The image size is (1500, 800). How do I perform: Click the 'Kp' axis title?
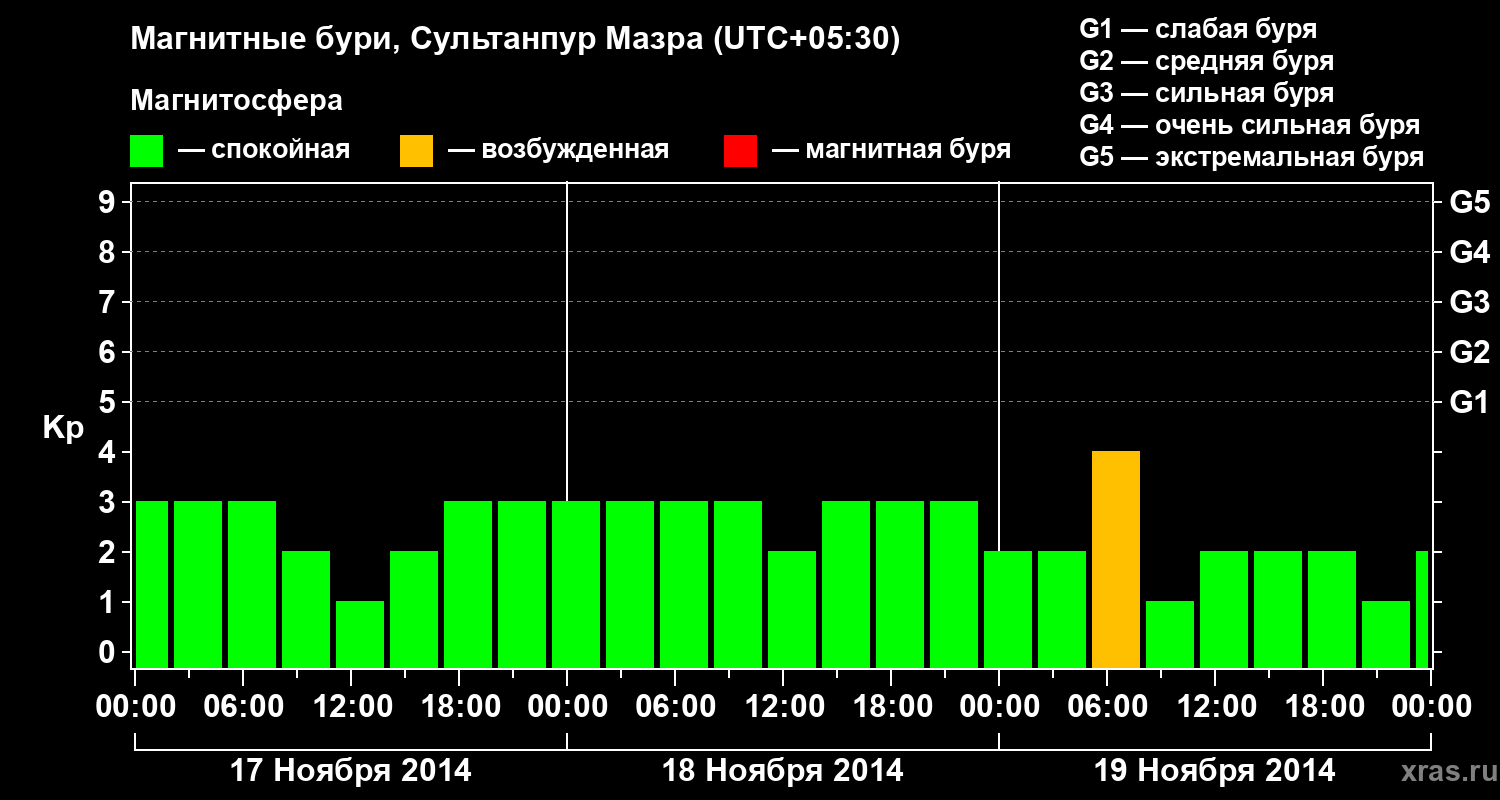coord(63,427)
